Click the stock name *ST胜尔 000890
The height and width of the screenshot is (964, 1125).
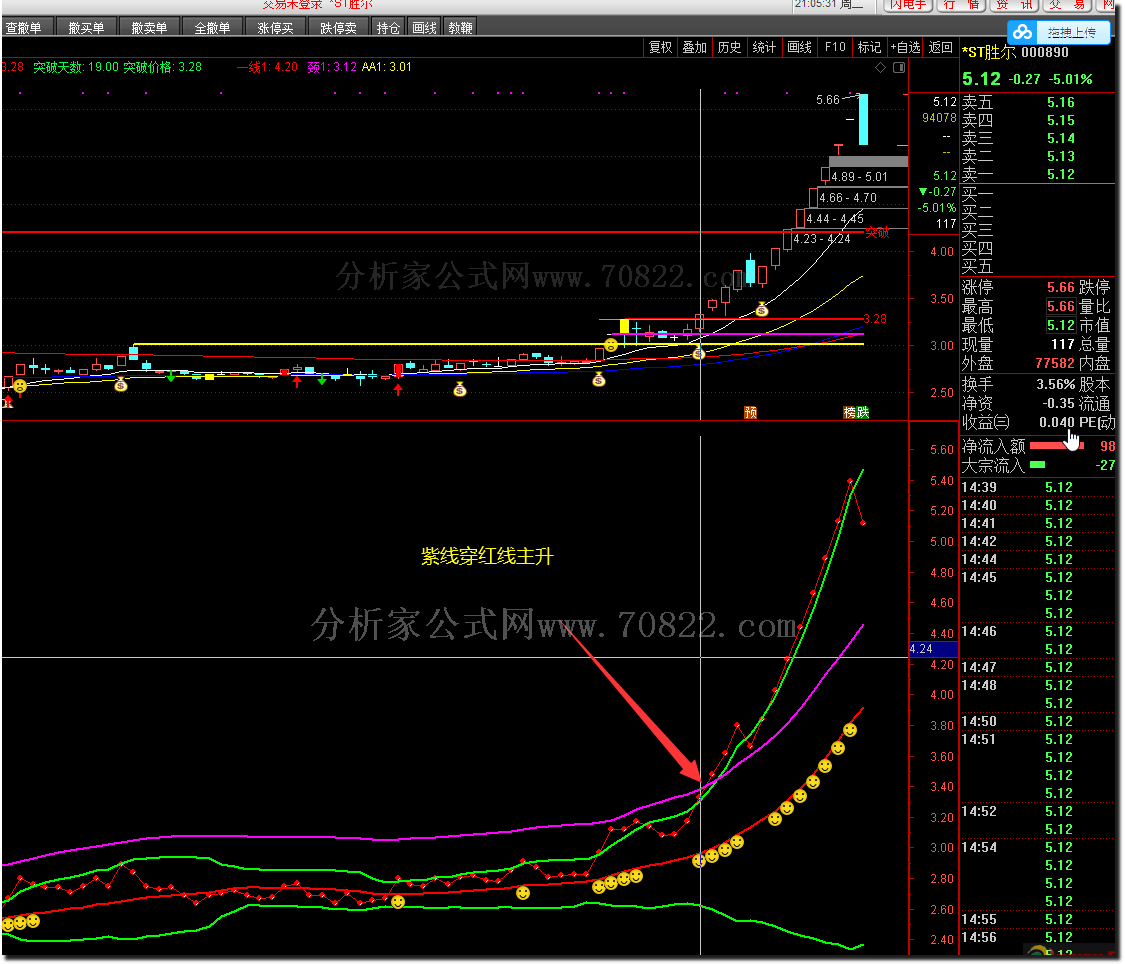1015,52
